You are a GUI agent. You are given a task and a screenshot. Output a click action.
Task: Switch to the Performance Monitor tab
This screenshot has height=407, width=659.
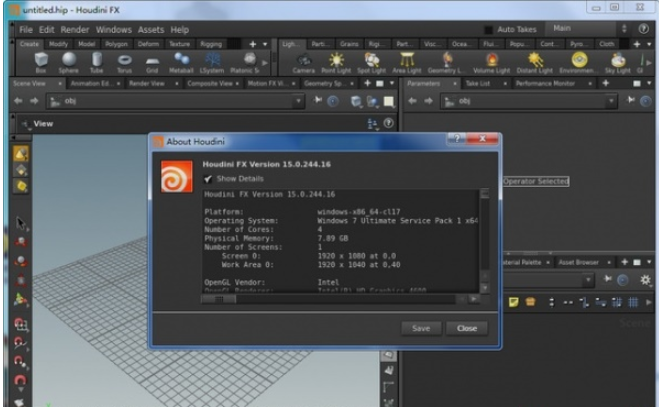pyautogui.click(x=545, y=84)
